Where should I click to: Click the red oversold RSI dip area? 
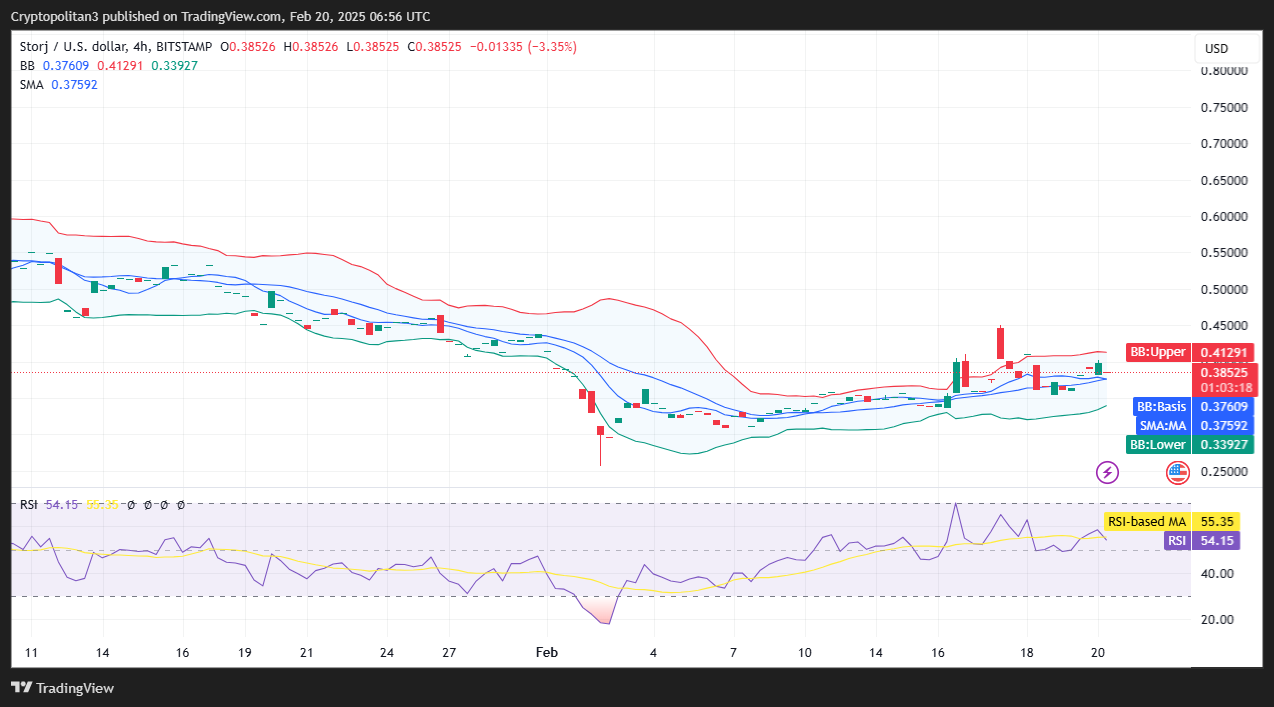click(x=600, y=612)
